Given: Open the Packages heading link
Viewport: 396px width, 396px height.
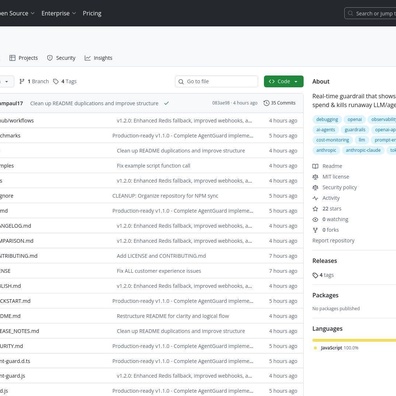Looking at the screenshot, I should (325, 295).
